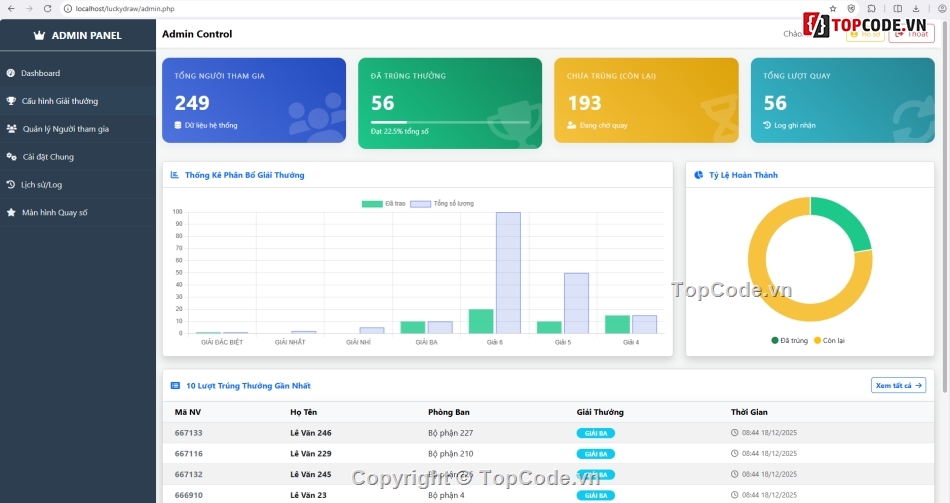The height and width of the screenshot is (503, 950).
Task: Click the history clock icon for Lịch sử/Log
Action: [11, 185]
